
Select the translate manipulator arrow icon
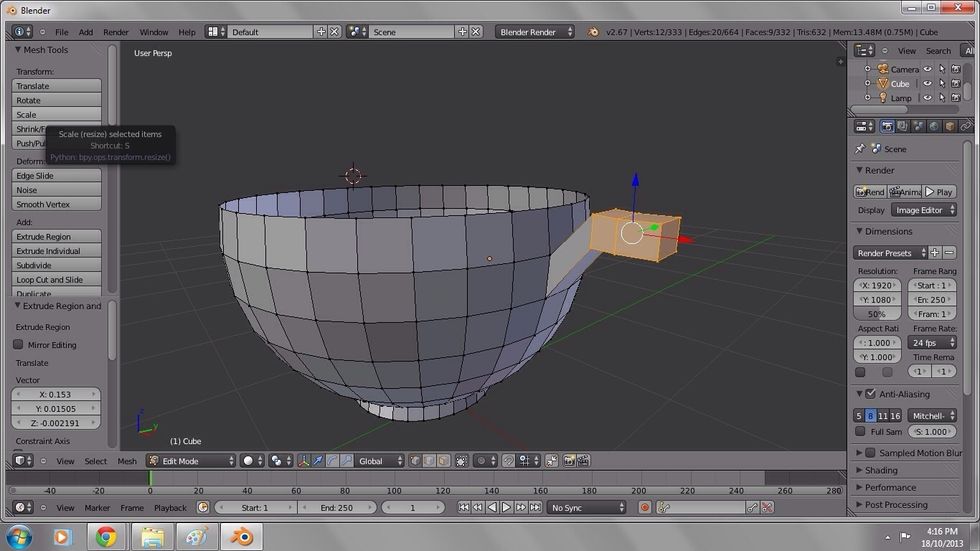(318, 461)
